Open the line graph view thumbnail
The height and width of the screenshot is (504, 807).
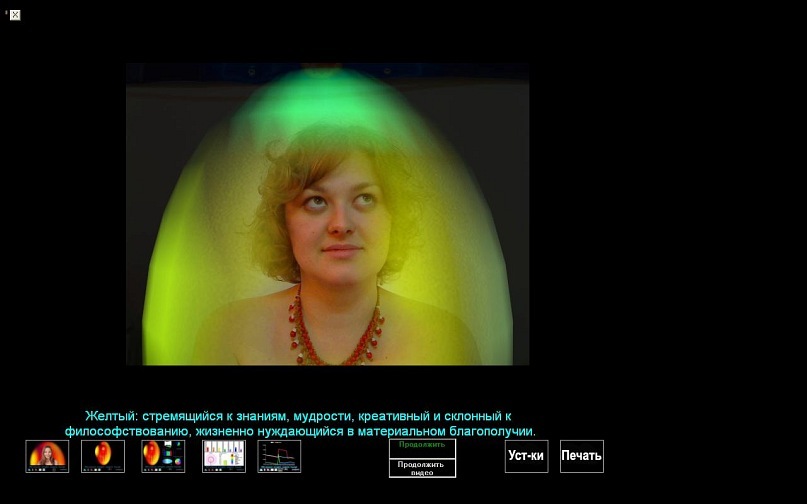point(279,456)
